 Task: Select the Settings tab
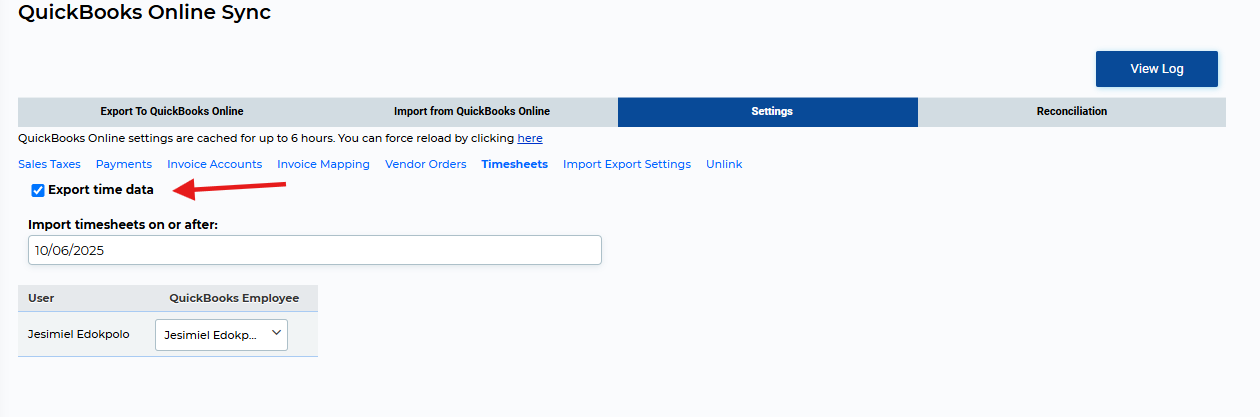[x=768, y=111]
